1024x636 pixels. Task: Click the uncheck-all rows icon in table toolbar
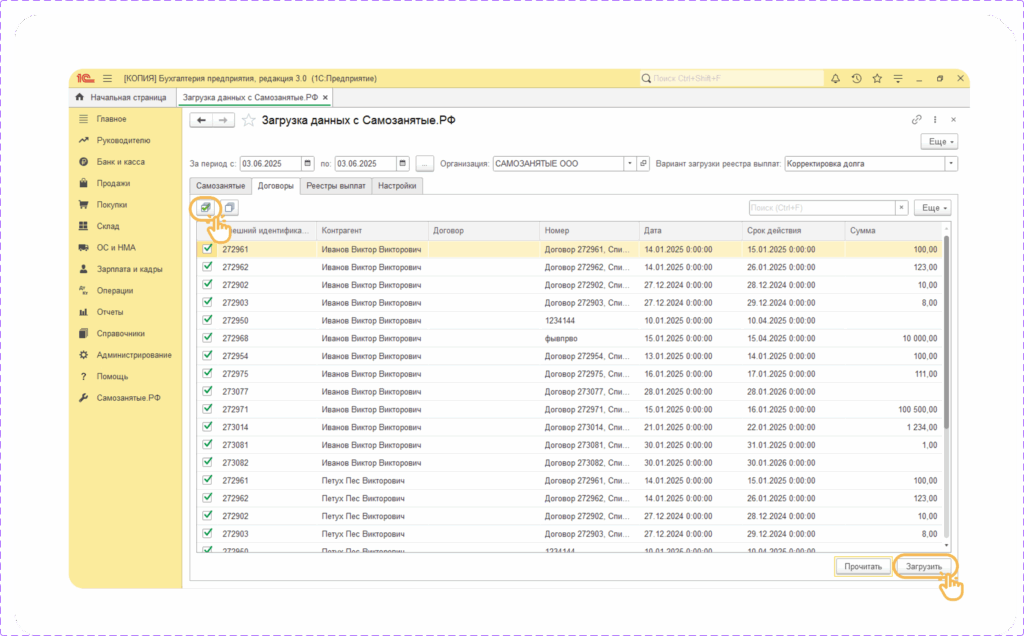click(229, 208)
